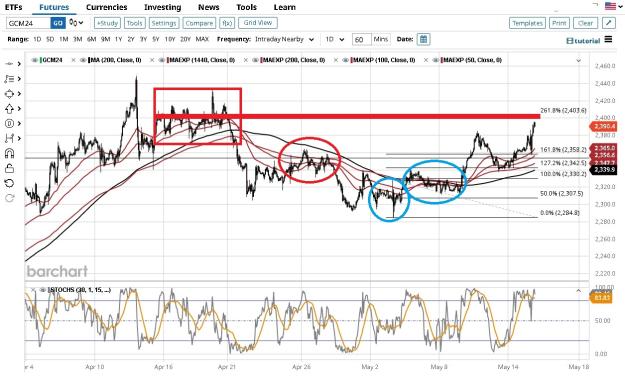Open the Learn menu
This screenshot has height=382, width=625.
click(x=285, y=7)
